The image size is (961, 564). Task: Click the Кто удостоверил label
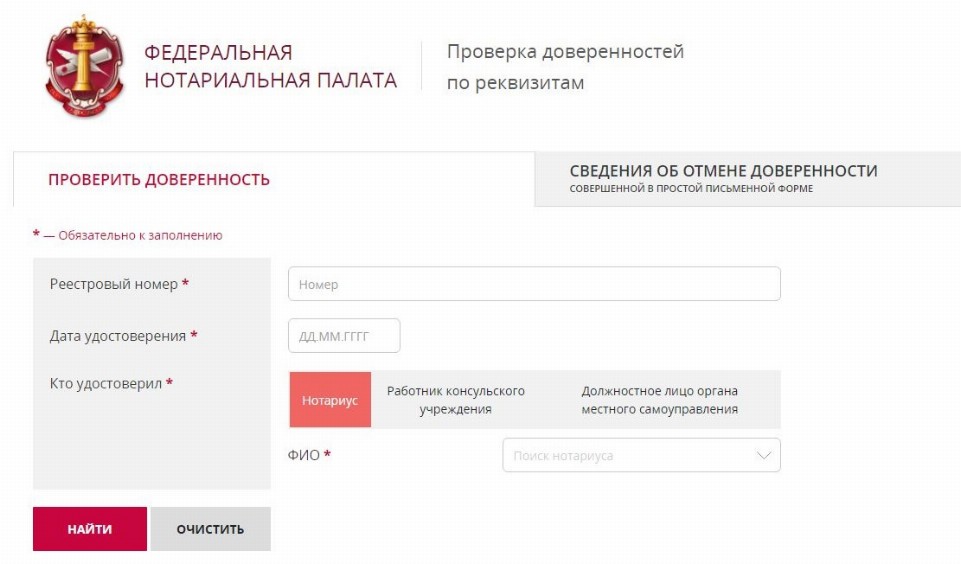[x=105, y=383]
